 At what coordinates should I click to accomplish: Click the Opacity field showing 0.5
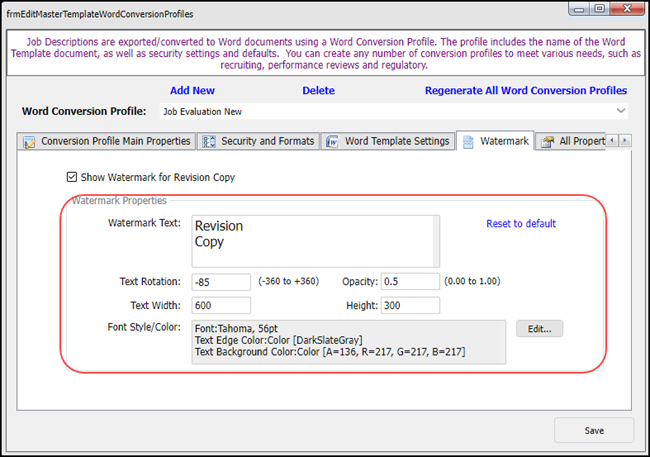coord(410,282)
